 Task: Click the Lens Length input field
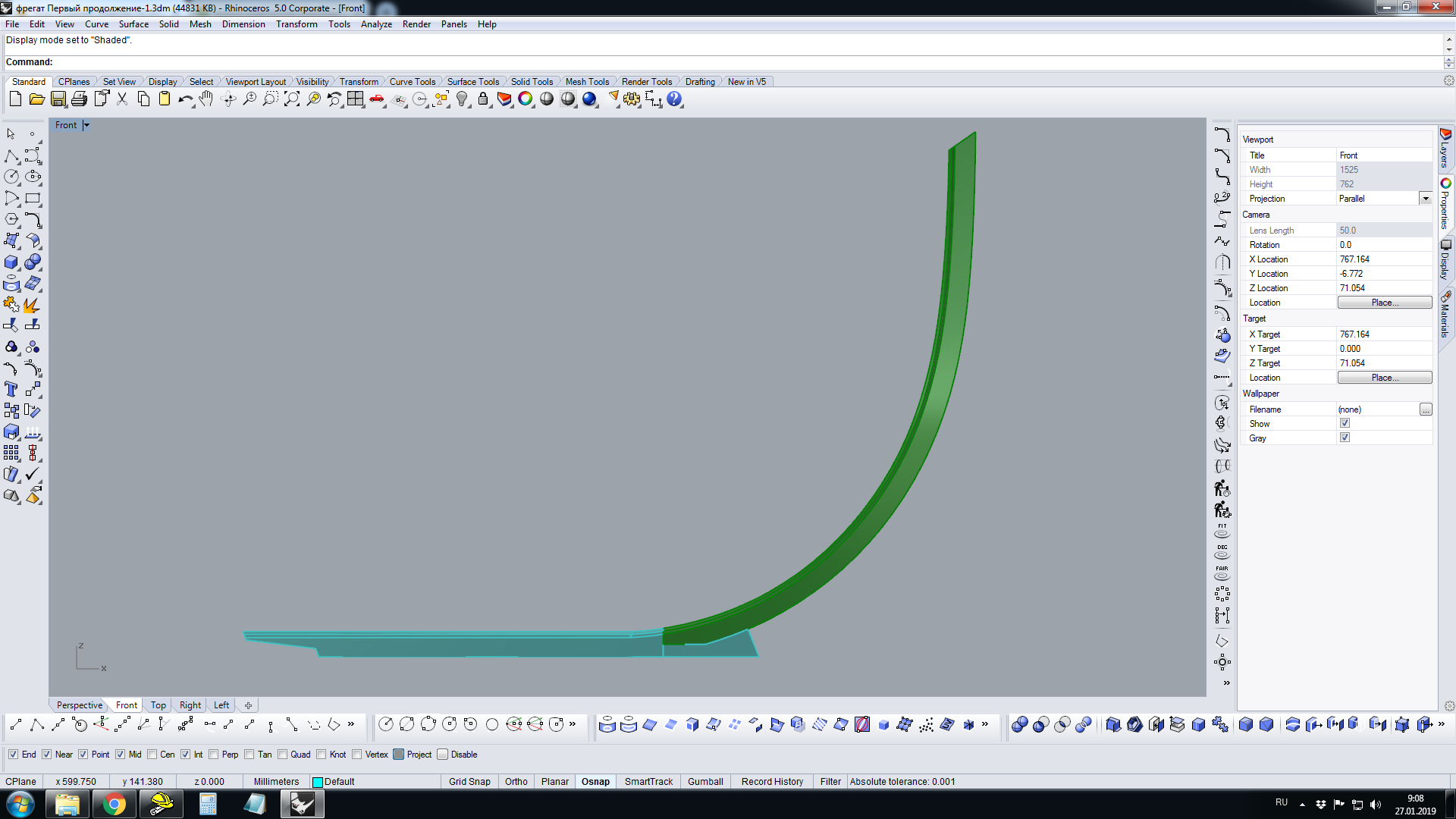tap(1385, 230)
